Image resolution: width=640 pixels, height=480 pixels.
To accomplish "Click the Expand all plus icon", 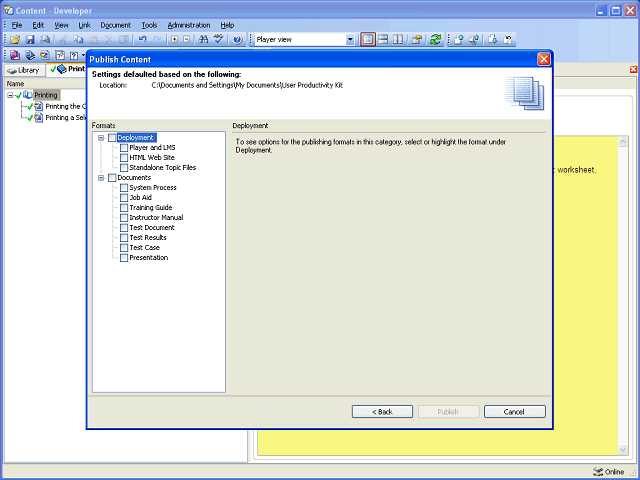I will tap(175, 40).
